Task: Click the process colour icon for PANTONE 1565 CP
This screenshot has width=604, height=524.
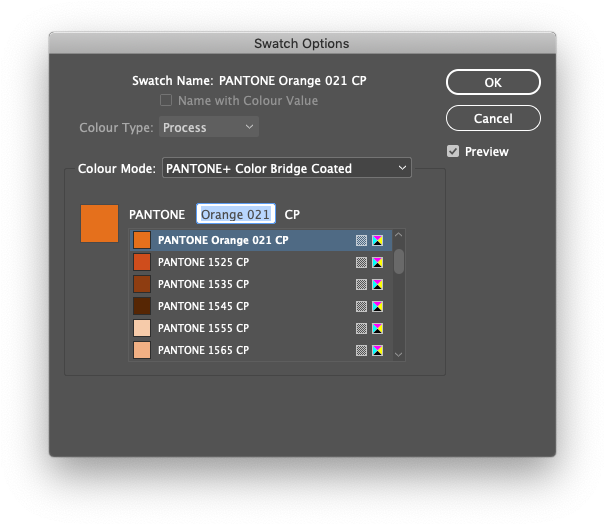Action: pyautogui.click(x=361, y=350)
